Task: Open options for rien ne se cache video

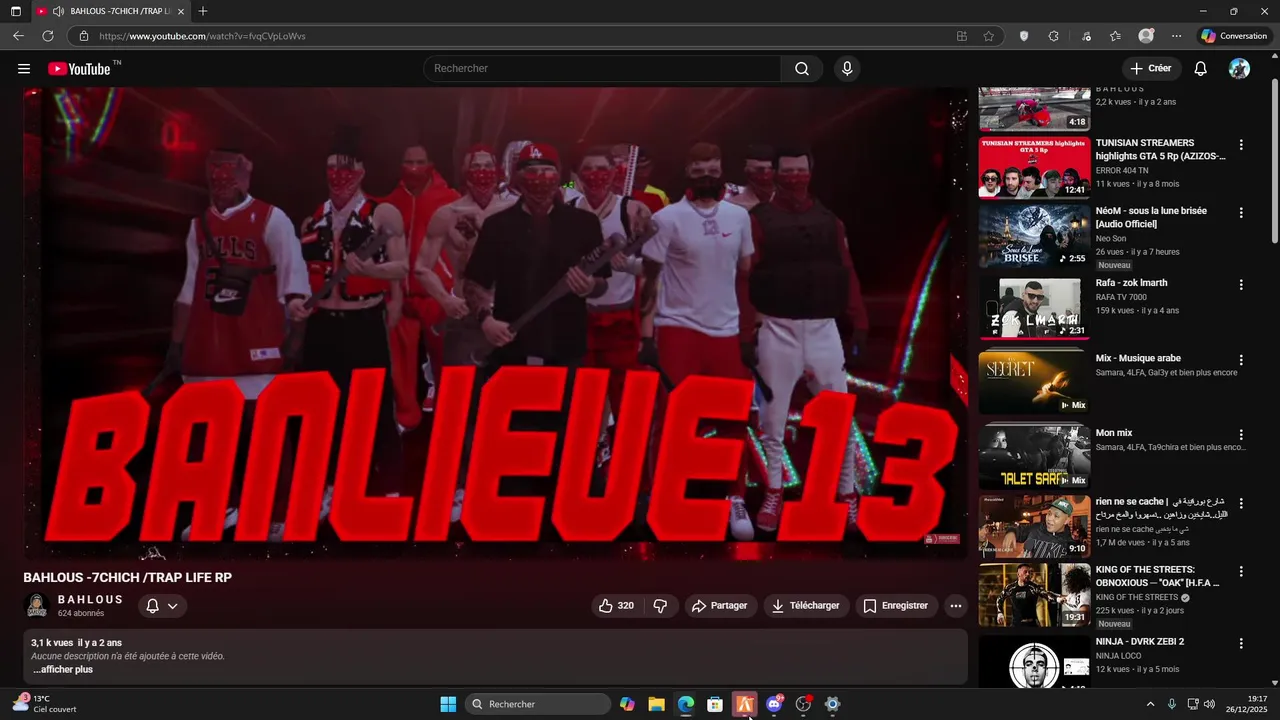Action: click(x=1241, y=503)
